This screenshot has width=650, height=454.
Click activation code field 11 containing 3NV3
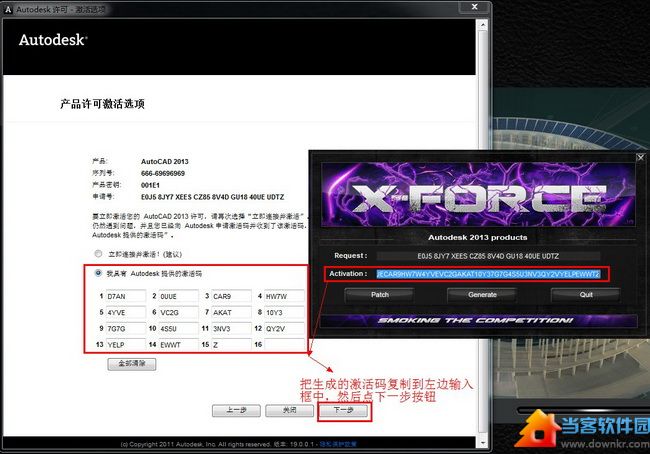tap(231, 328)
